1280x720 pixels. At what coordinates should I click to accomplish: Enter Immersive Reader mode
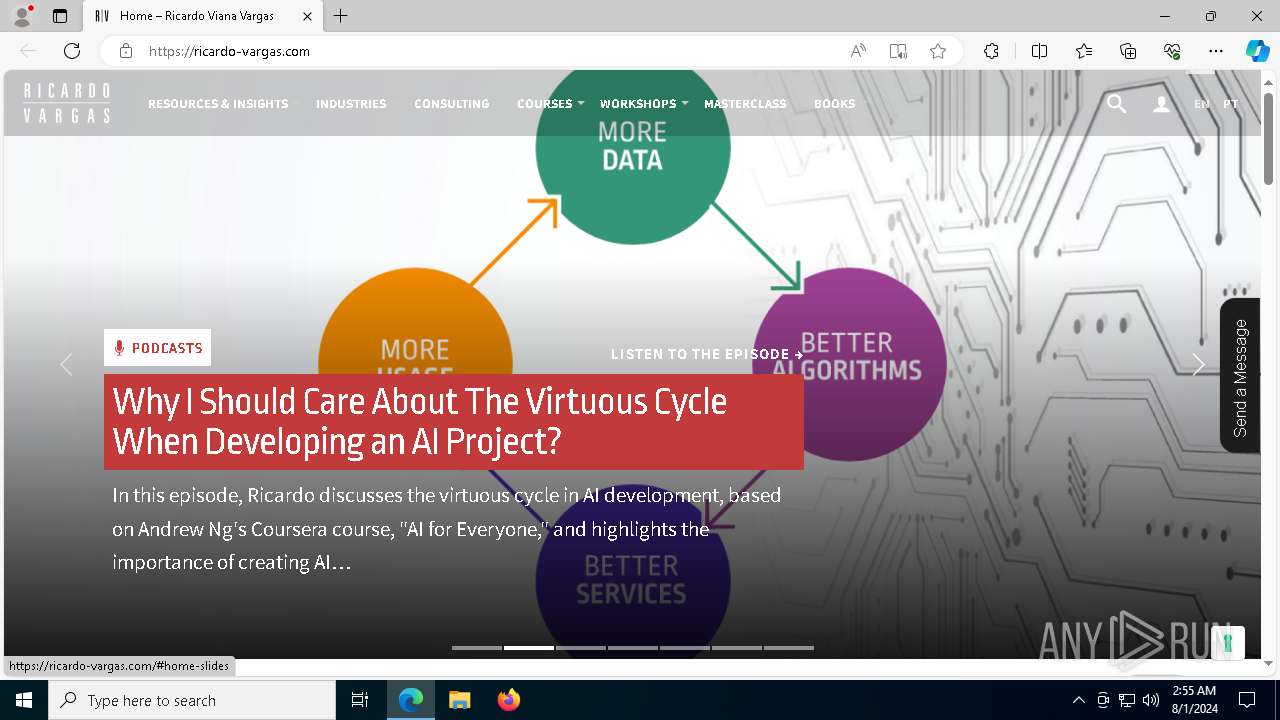[898, 51]
